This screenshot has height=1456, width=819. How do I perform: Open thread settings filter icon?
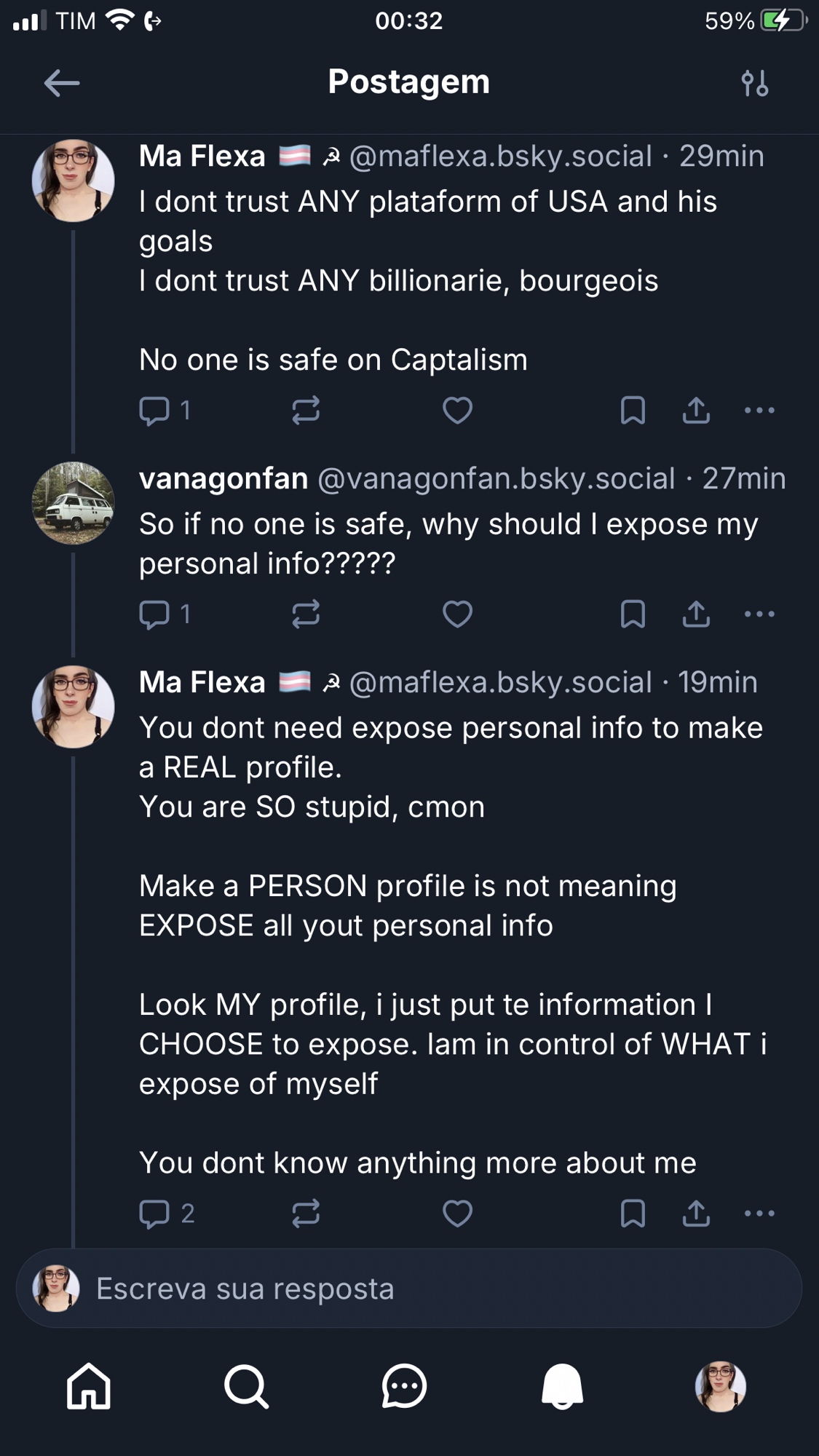click(755, 83)
